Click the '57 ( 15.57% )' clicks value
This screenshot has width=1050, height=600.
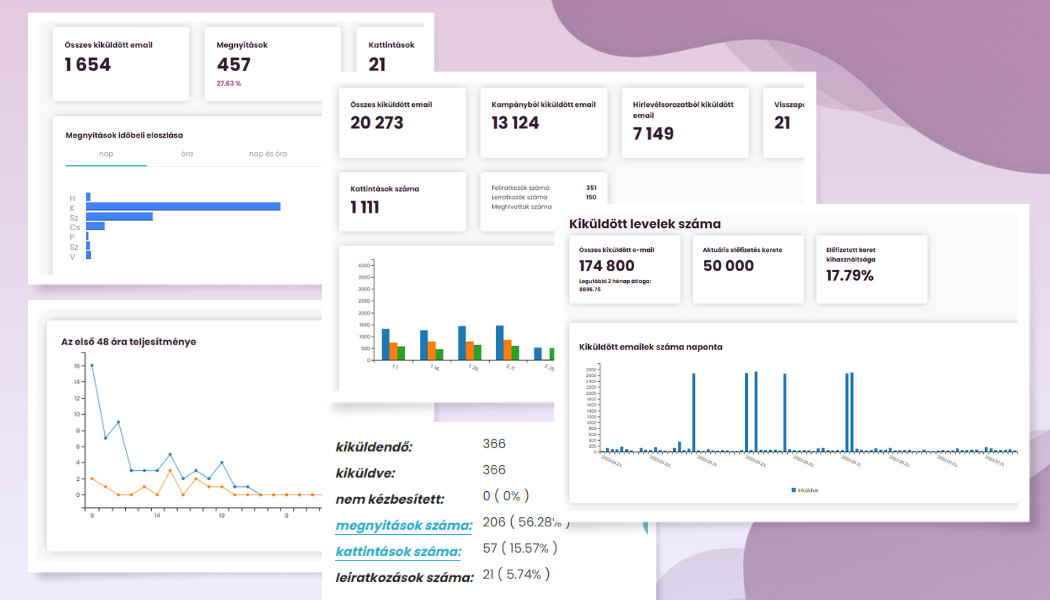tap(520, 548)
